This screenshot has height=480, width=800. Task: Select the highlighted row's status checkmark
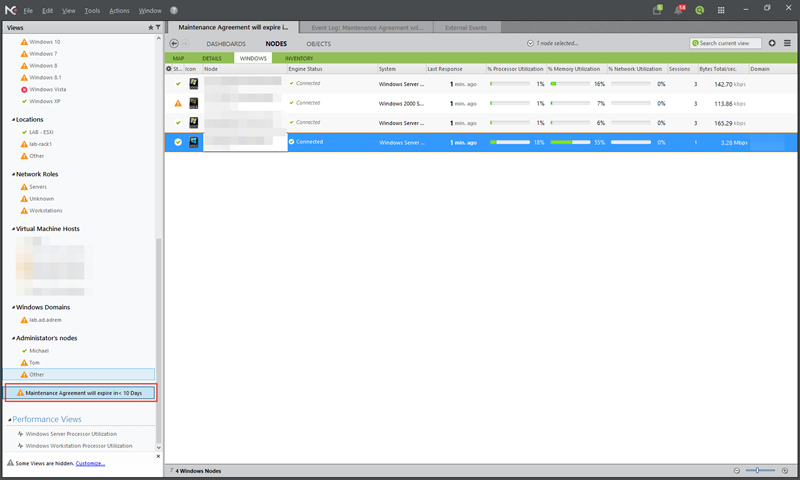pyautogui.click(x=178, y=142)
